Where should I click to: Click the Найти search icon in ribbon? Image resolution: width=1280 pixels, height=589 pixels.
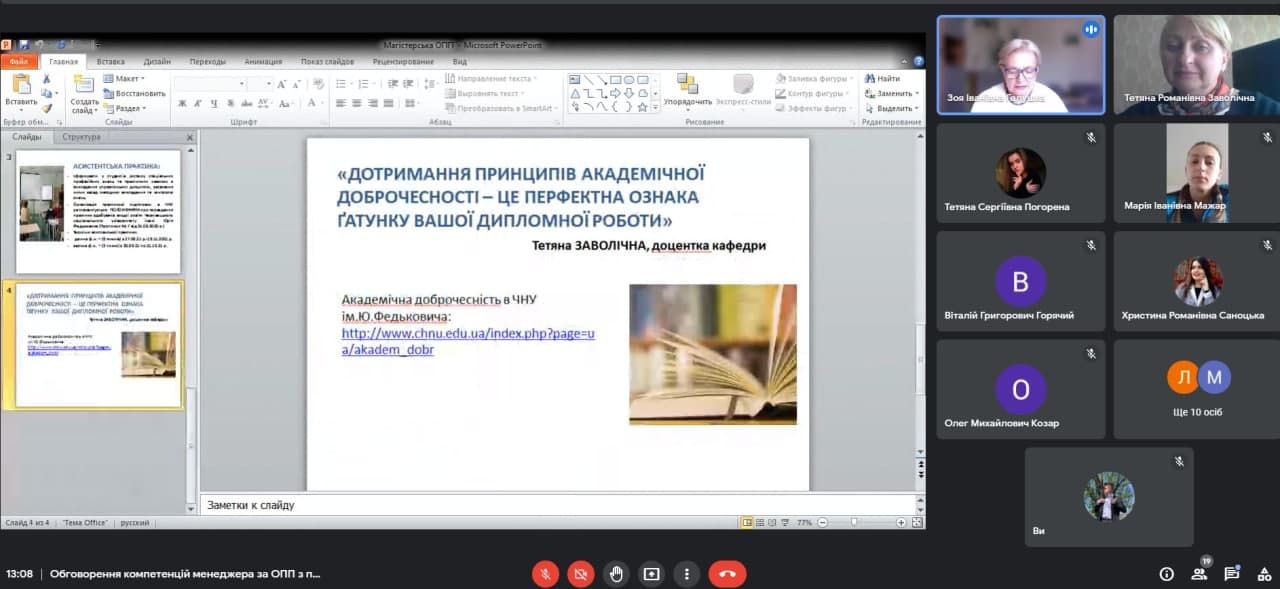pyautogui.click(x=882, y=78)
